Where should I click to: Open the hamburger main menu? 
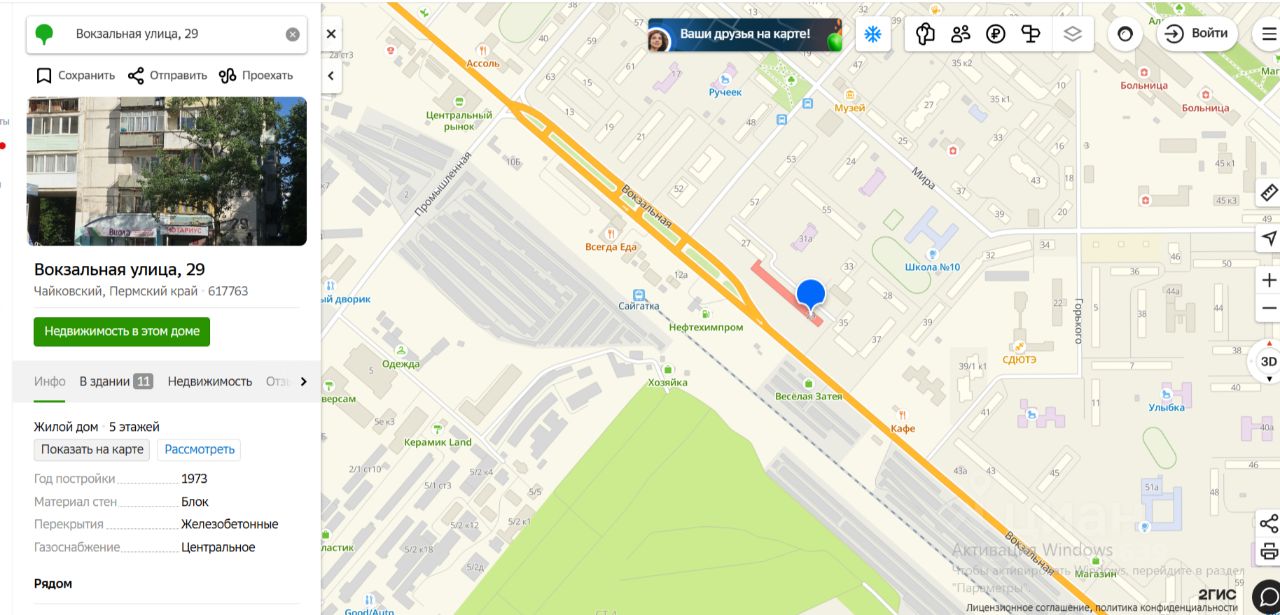(1268, 34)
